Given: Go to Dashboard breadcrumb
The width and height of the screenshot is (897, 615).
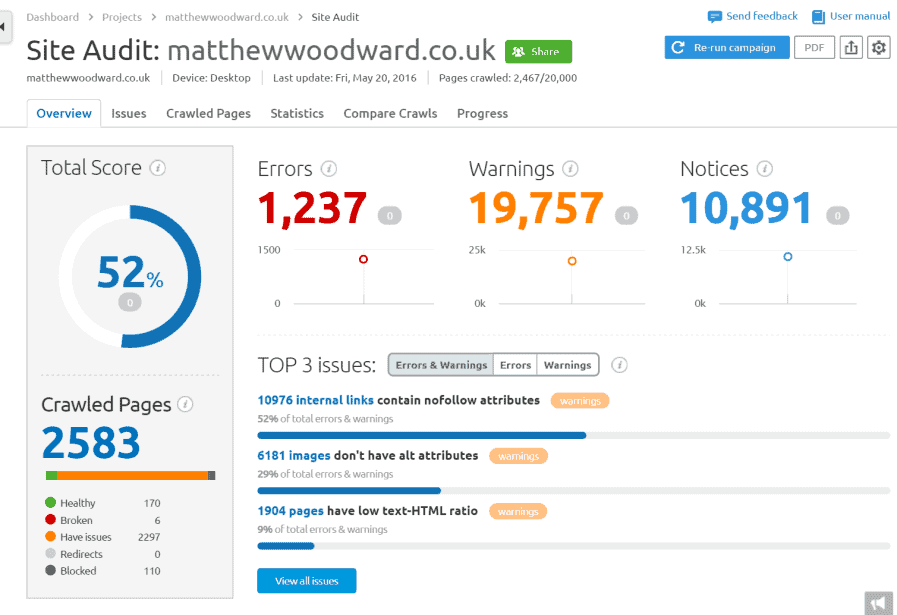Looking at the screenshot, I should pyautogui.click(x=53, y=17).
